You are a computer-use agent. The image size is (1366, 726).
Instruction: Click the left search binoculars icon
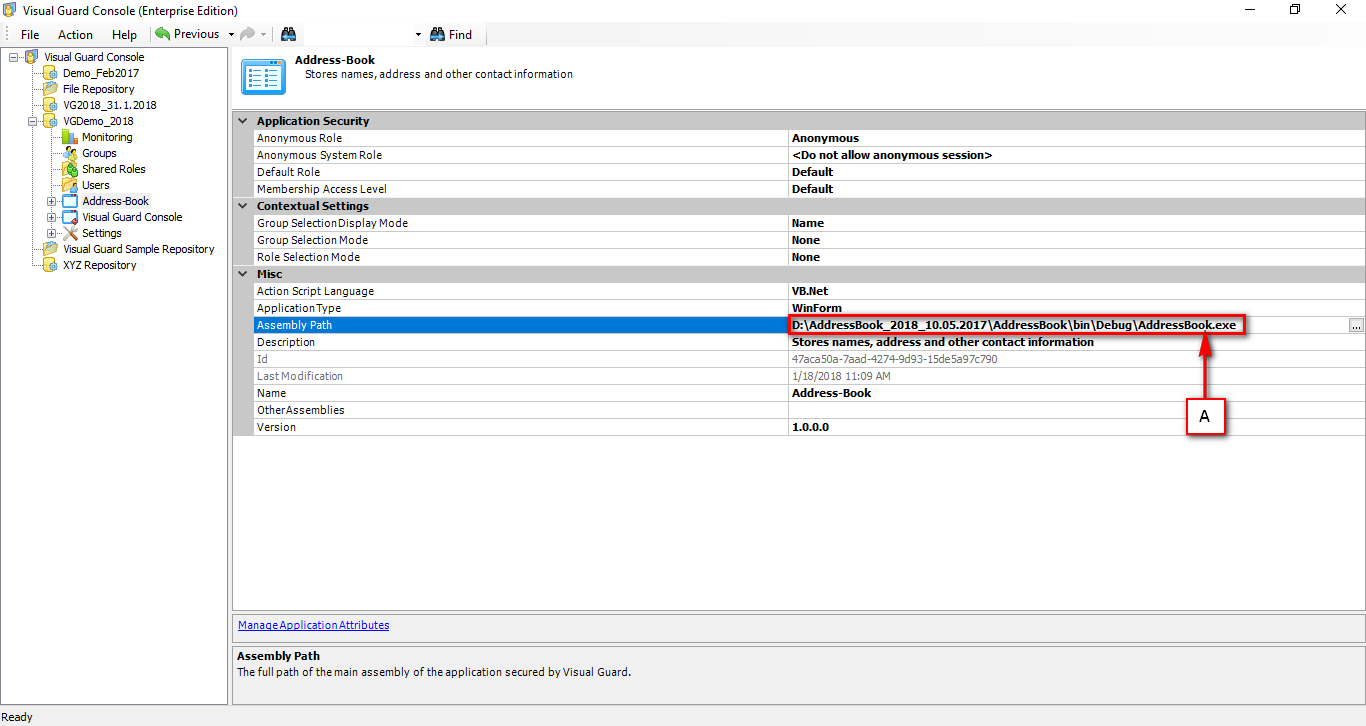(x=288, y=34)
